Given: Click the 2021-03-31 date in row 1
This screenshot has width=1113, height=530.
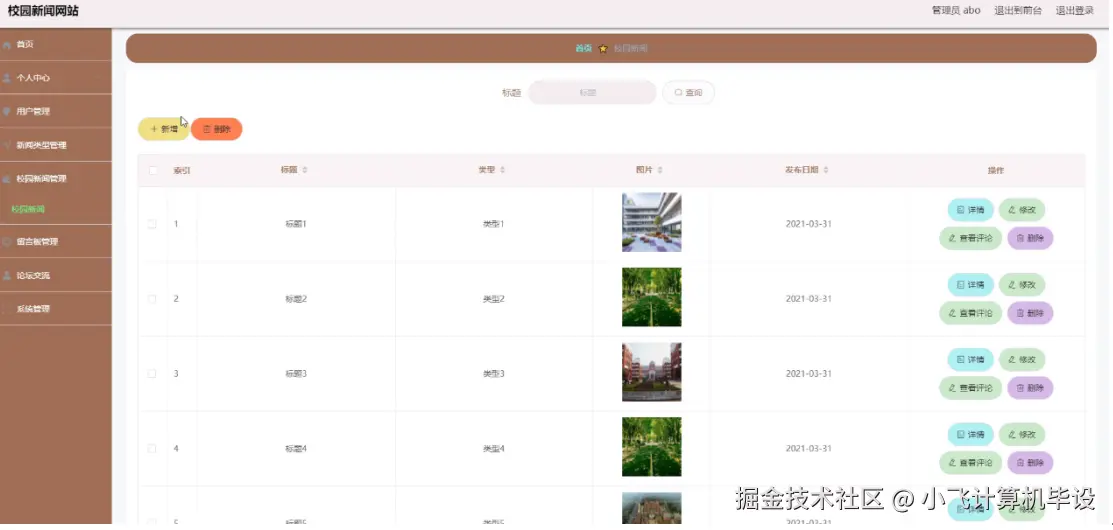Looking at the screenshot, I should [808, 224].
